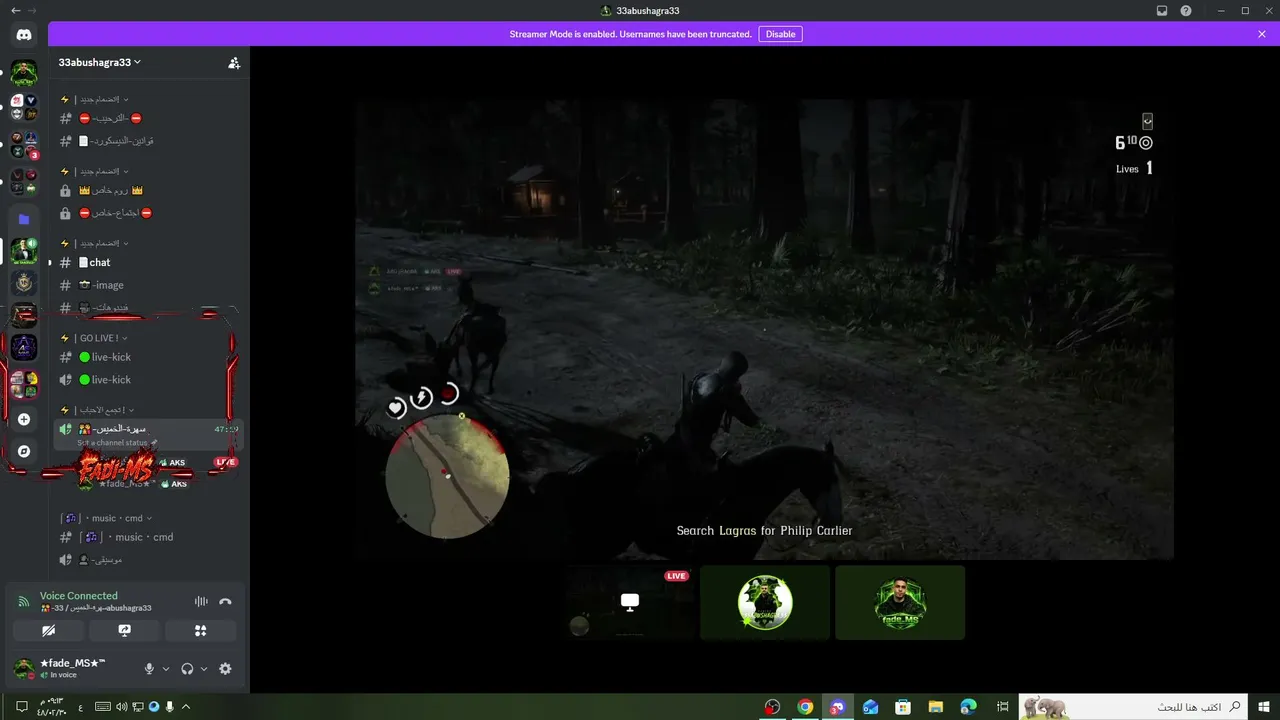This screenshot has height=720, width=1280.
Task: Open fade_MS user profile panel
Action: pos(72,668)
